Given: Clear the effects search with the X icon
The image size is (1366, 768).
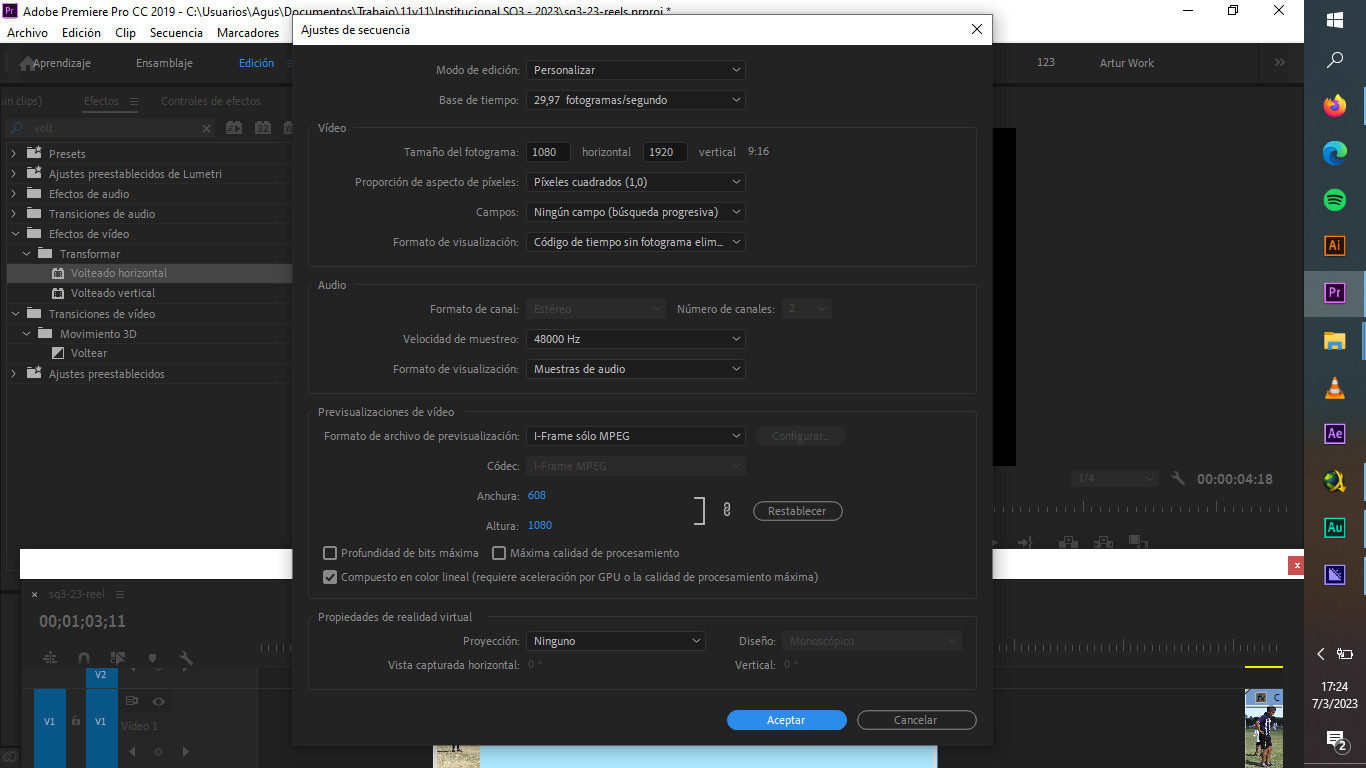Looking at the screenshot, I should click(206, 128).
